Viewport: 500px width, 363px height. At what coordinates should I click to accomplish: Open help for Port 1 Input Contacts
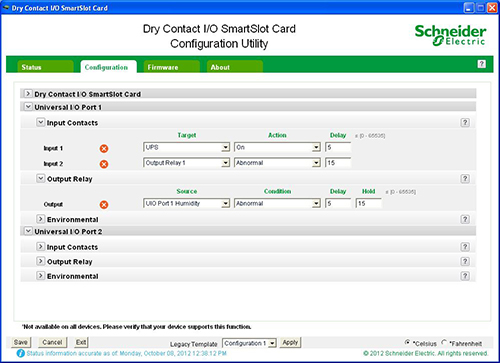(465, 123)
